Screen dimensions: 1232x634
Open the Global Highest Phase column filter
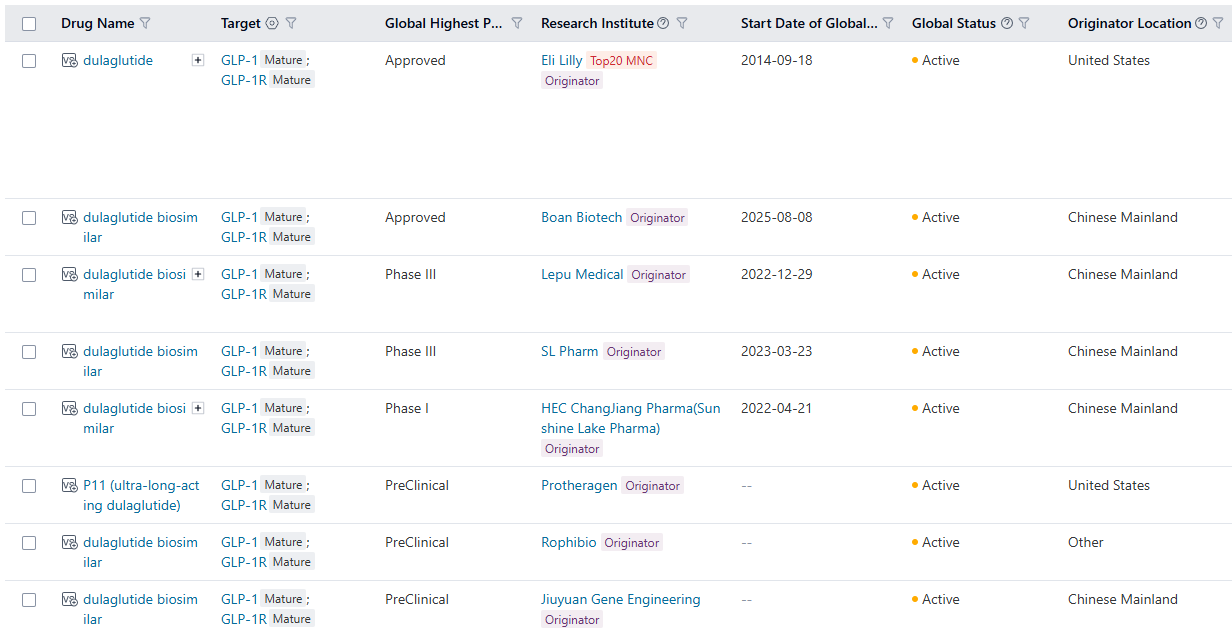[x=517, y=23]
